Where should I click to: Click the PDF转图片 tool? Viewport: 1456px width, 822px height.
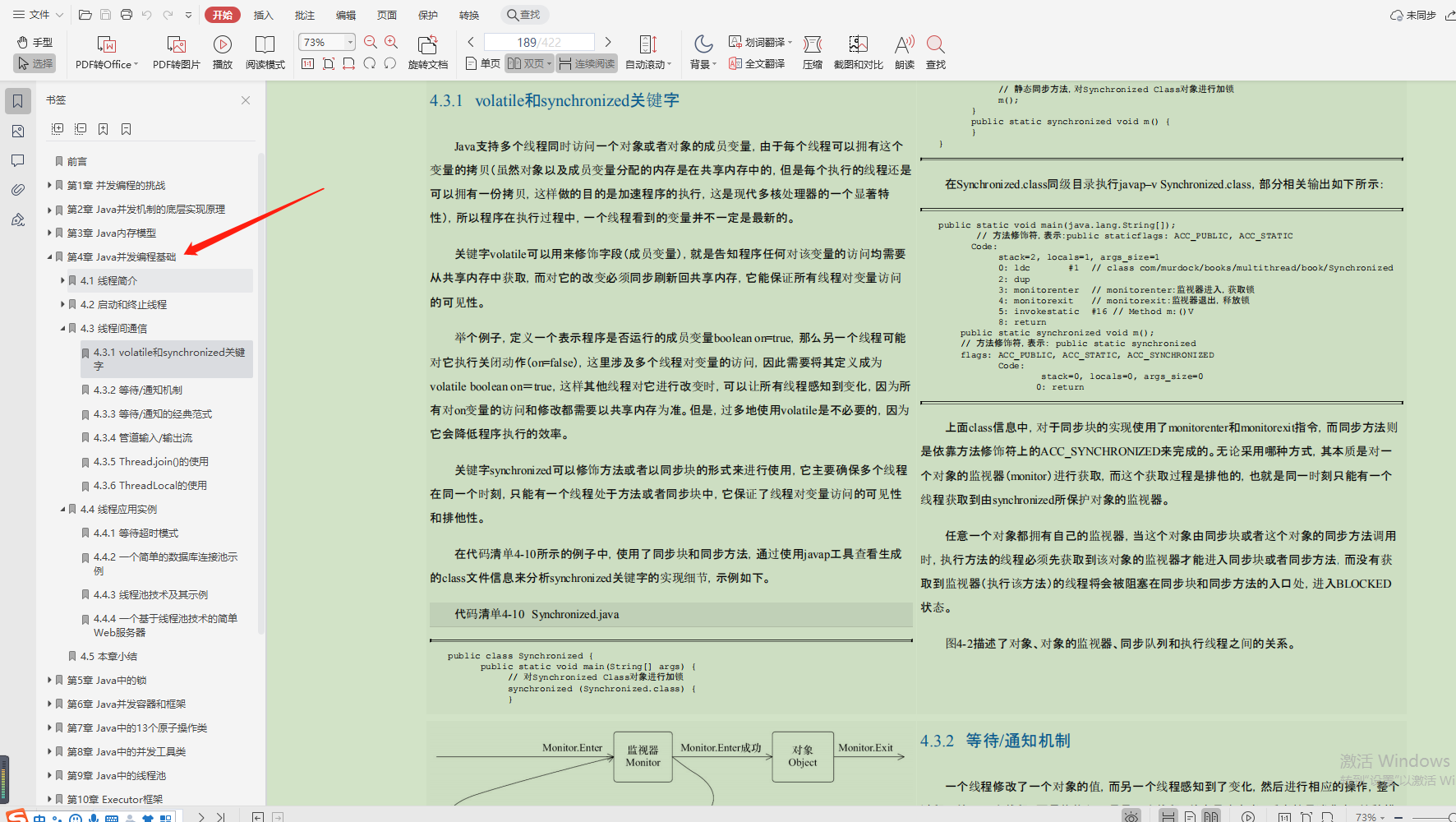coord(176,53)
